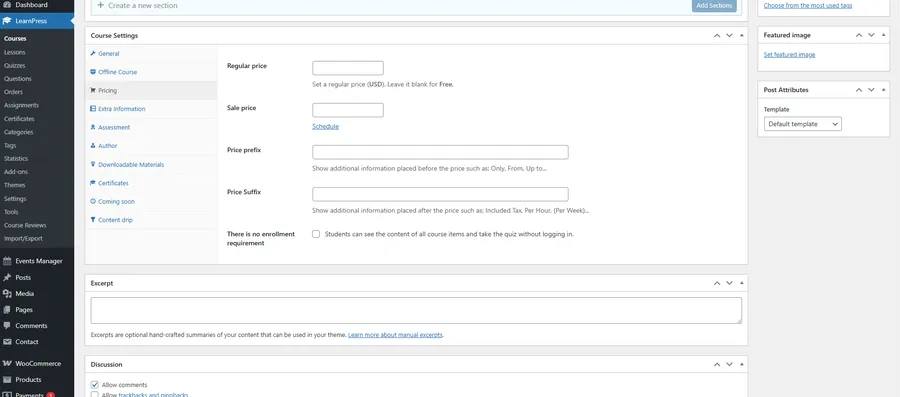Click the Sale price input field
Screen dimensions: 900x397
[x=348, y=110]
